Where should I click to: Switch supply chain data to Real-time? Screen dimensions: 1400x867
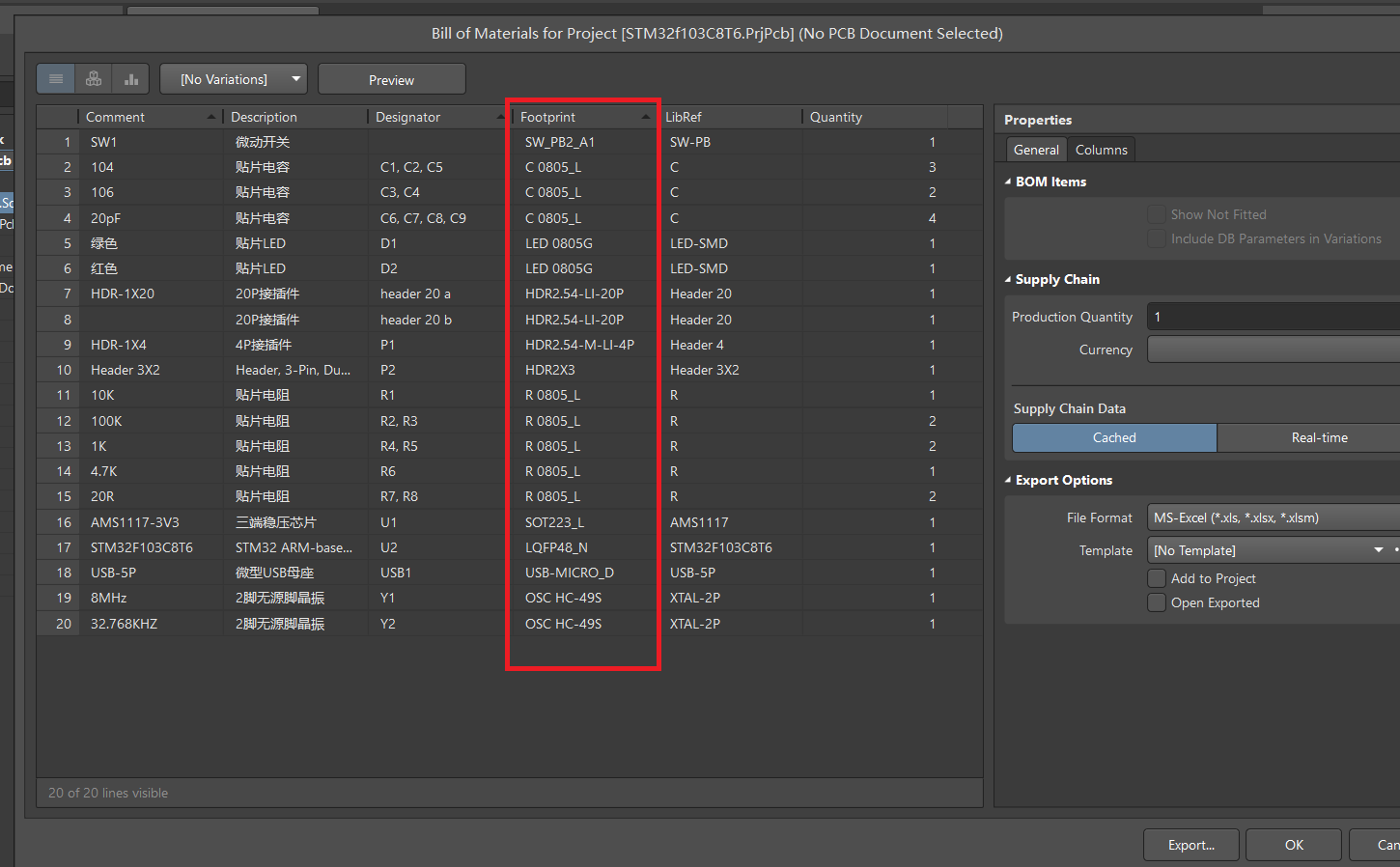tap(1319, 437)
